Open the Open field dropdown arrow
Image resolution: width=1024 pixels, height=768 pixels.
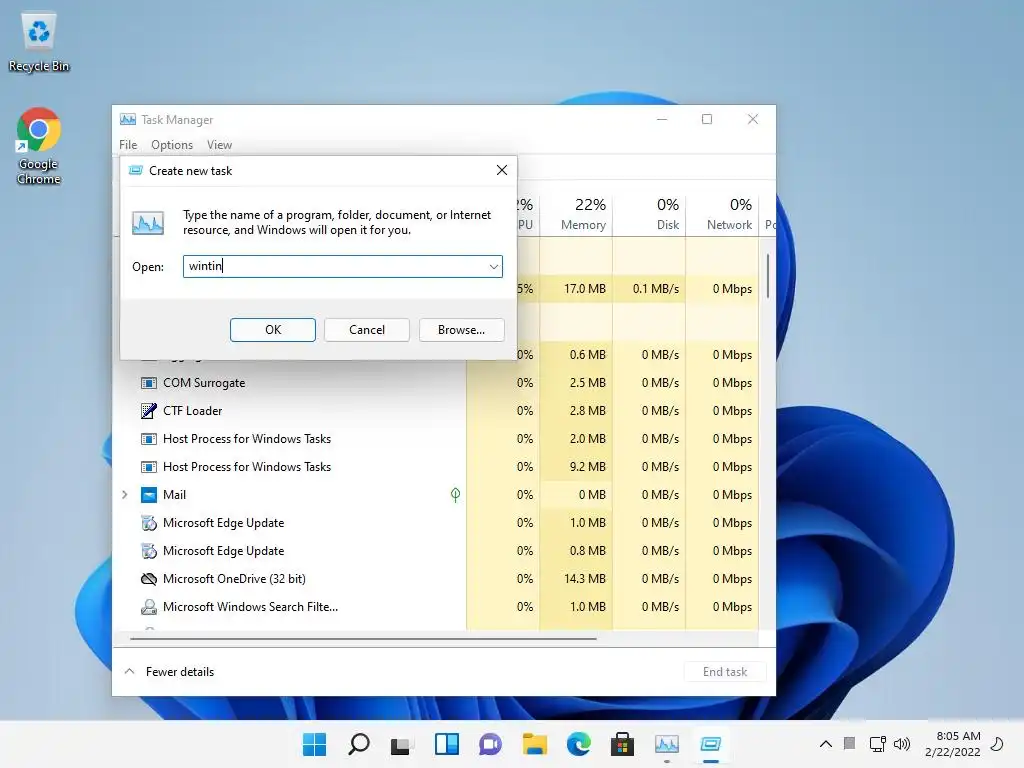click(x=494, y=266)
